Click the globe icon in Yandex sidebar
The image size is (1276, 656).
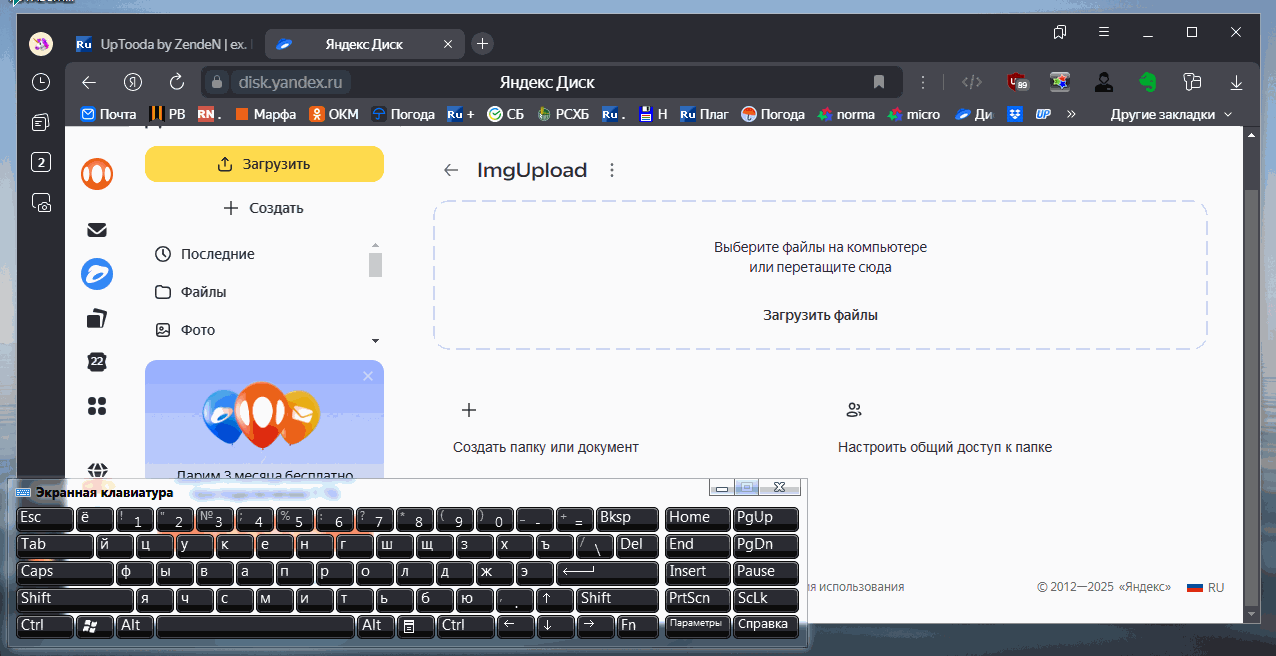(97, 470)
